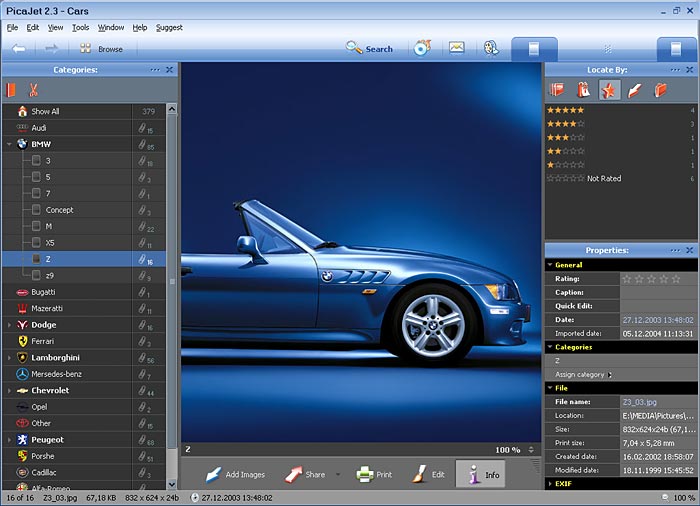Open the Info panel button
Viewport: 700px width, 506px height.
point(480,474)
